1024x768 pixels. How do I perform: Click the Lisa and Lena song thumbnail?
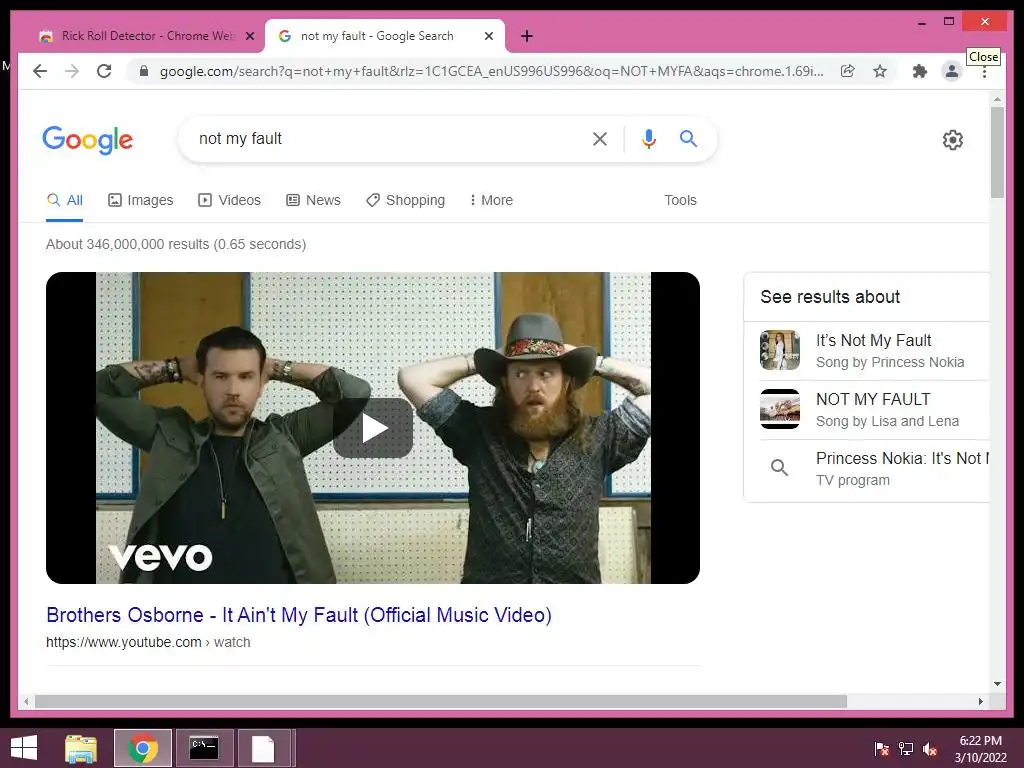(780, 409)
